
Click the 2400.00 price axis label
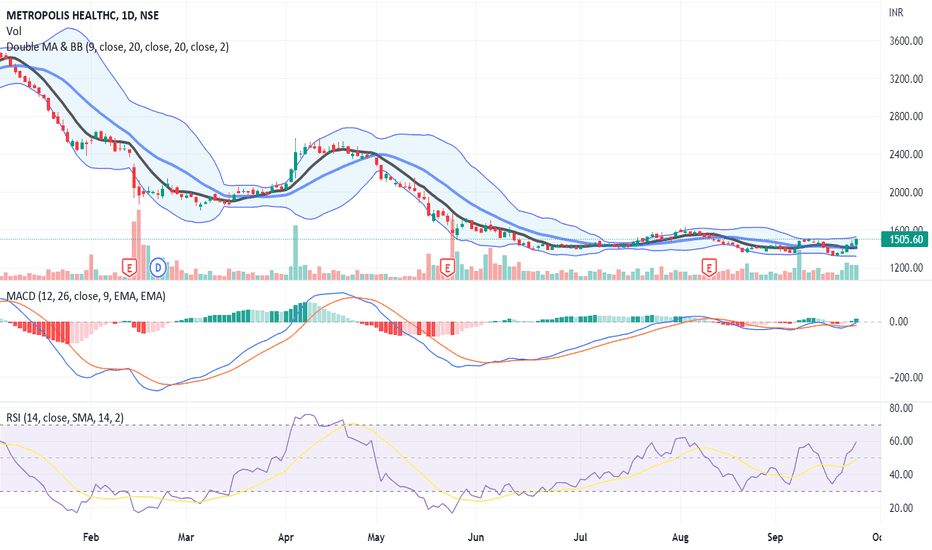pyautogui.click(x=906, y=155)
